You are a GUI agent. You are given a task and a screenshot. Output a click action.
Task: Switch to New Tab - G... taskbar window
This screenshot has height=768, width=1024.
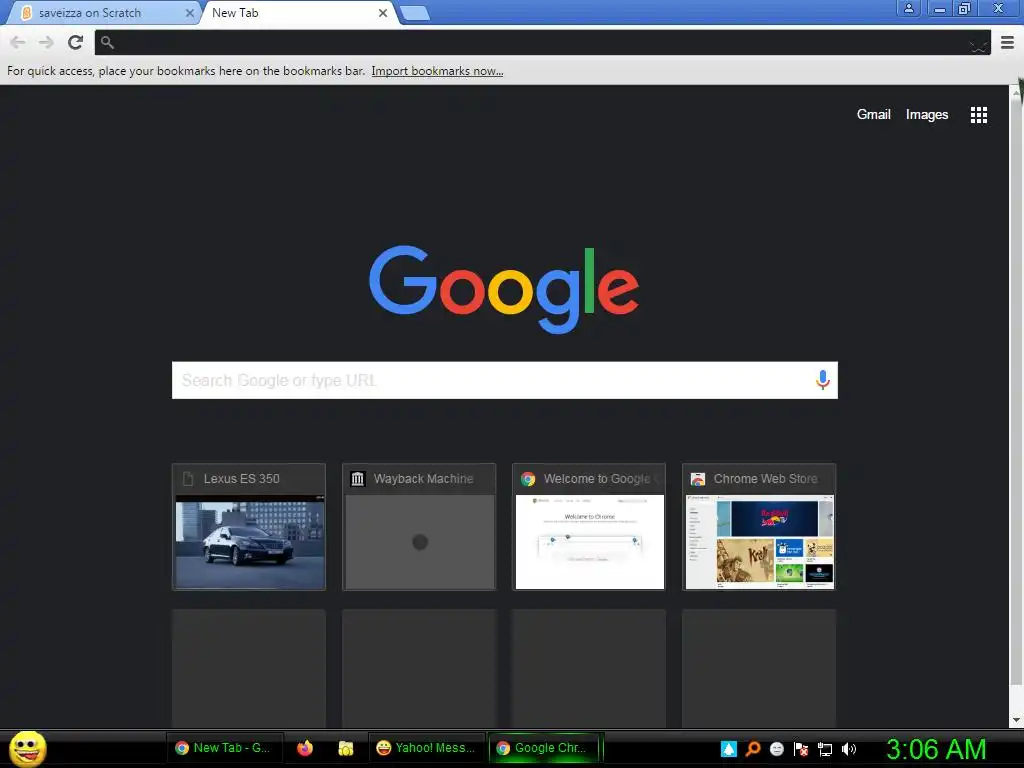225,748
